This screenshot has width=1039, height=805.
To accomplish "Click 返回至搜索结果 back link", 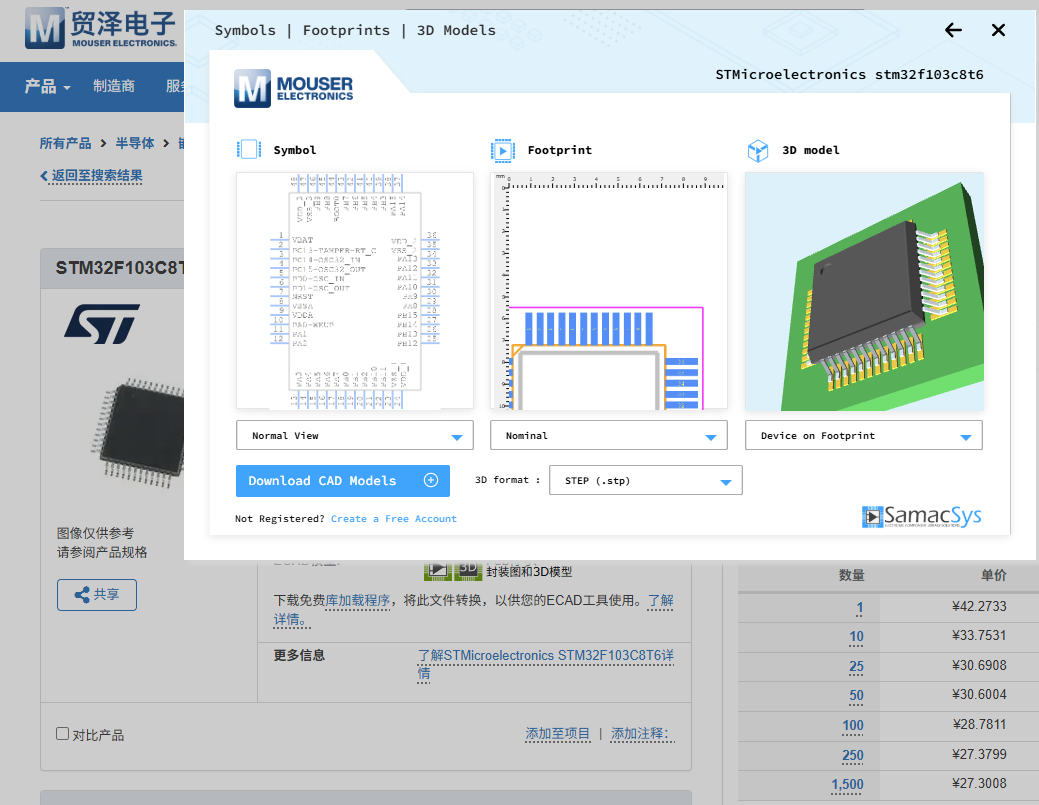I will 91,176.
